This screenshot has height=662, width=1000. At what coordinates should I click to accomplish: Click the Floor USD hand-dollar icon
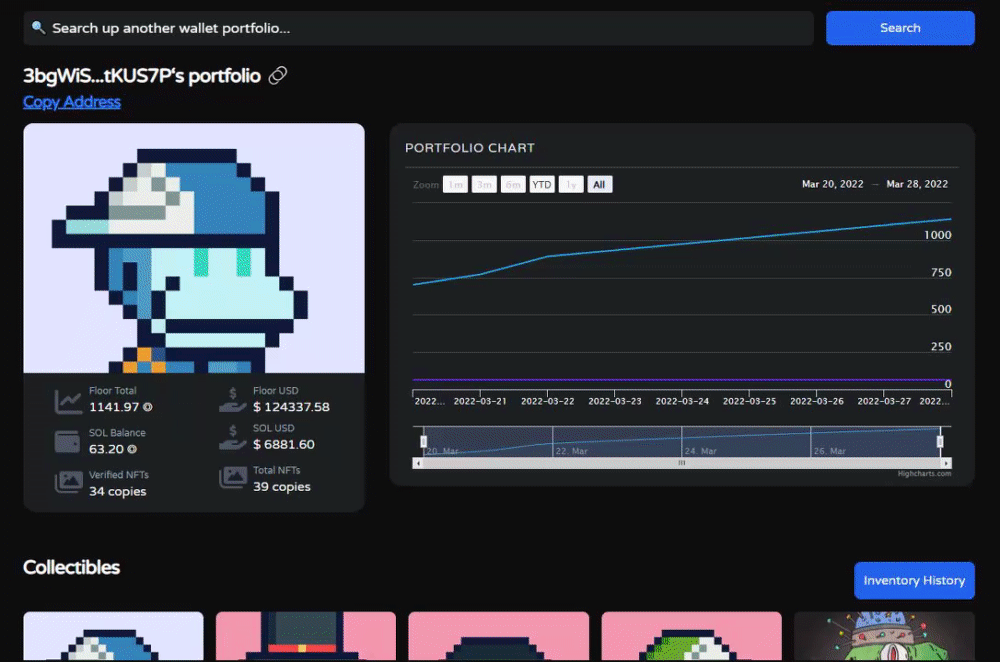[232, 400]
